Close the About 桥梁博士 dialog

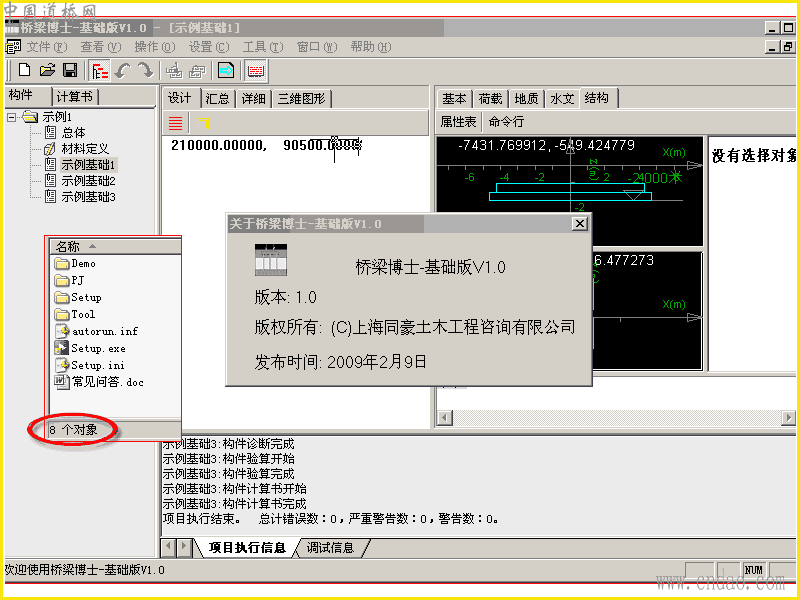pos(580,223)
